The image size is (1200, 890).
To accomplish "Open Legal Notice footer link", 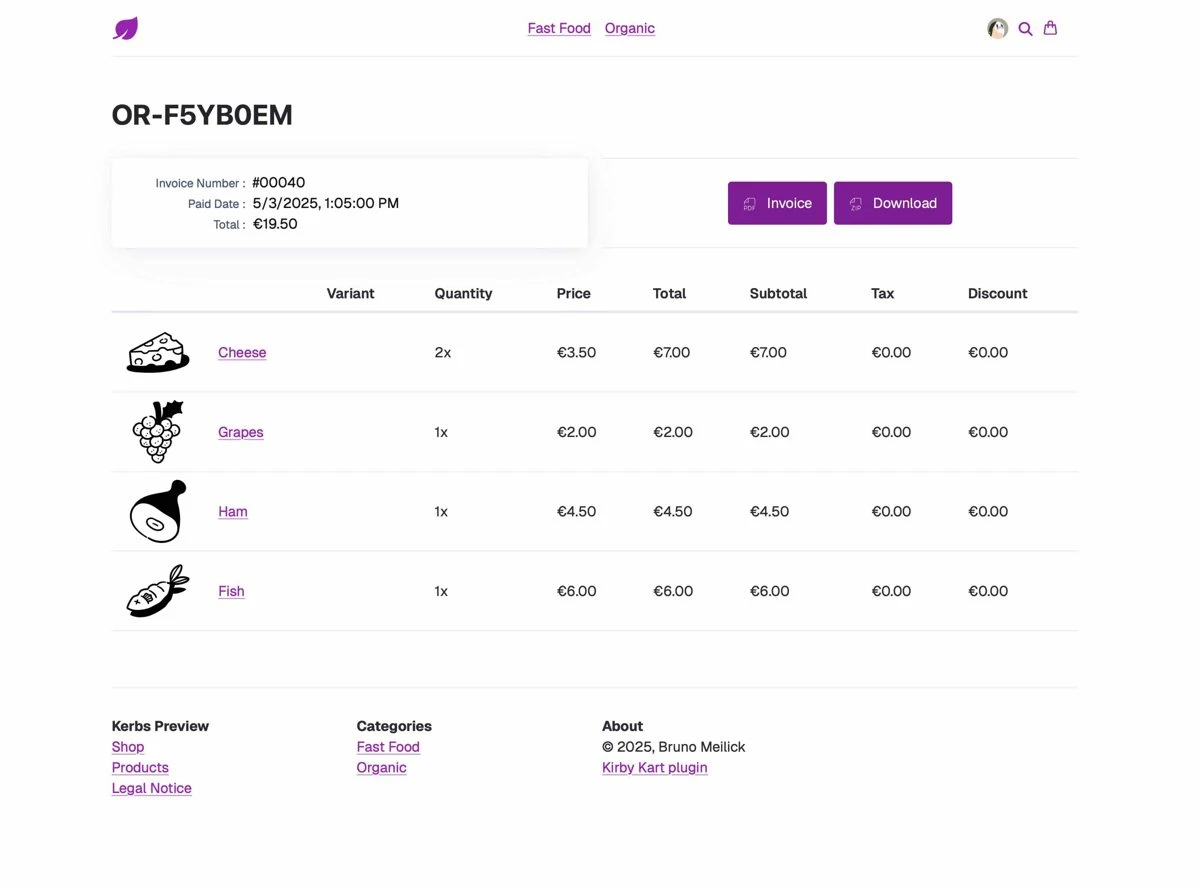I will pyautogui.click(x=152, y=788).
